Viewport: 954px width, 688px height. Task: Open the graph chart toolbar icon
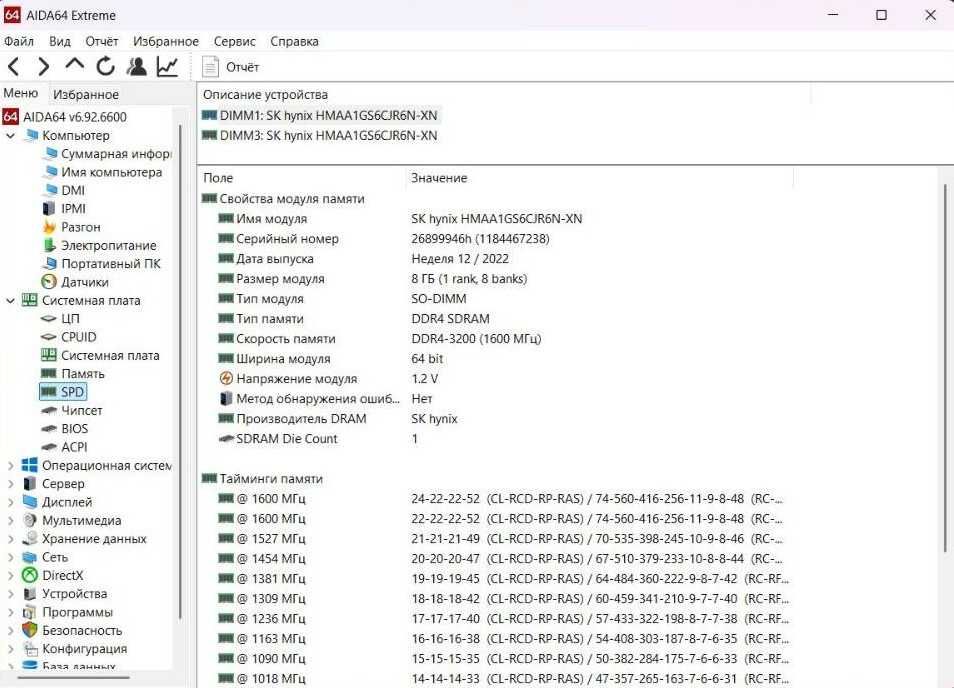[167, 66]
